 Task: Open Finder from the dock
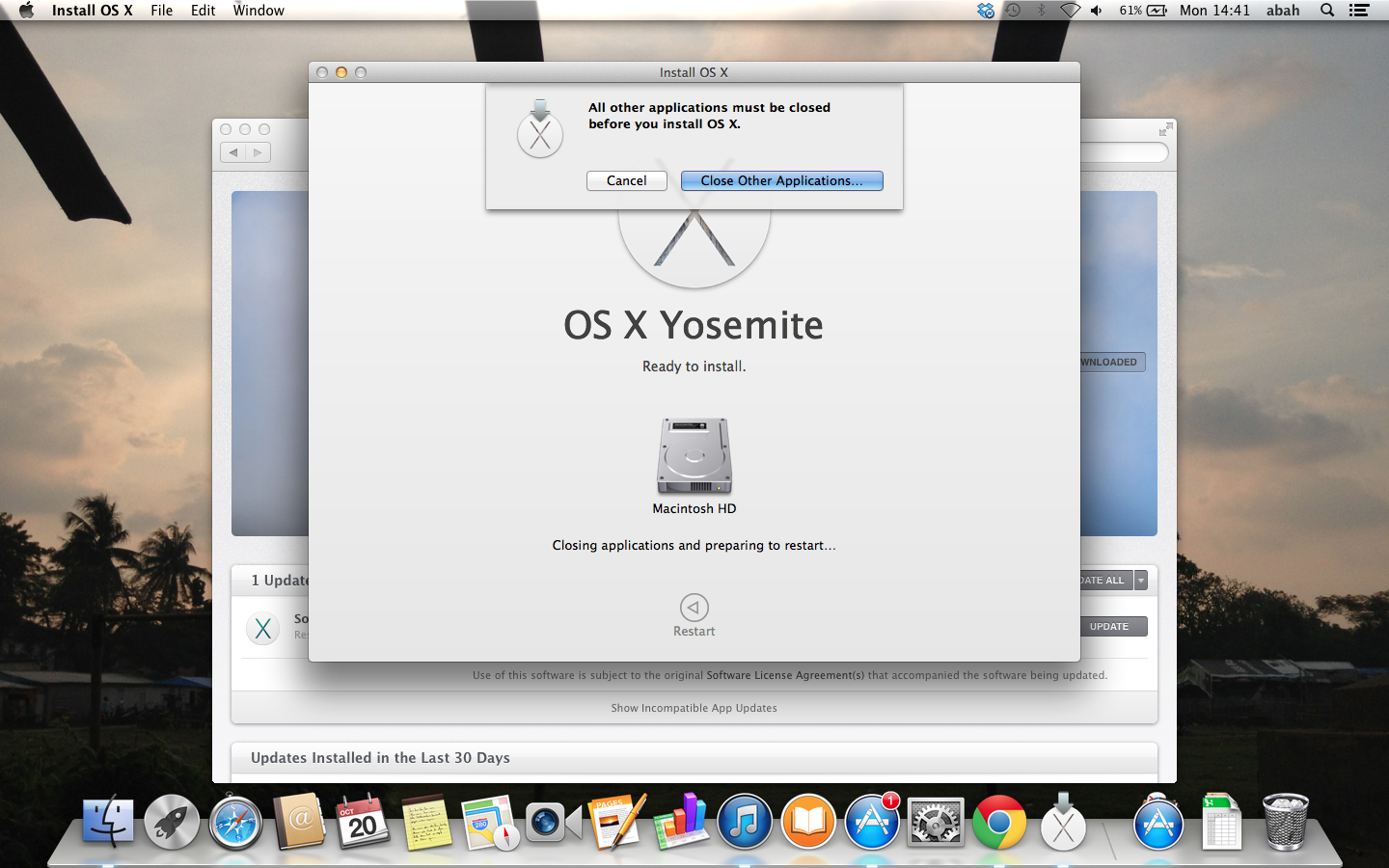coord(108,823)
